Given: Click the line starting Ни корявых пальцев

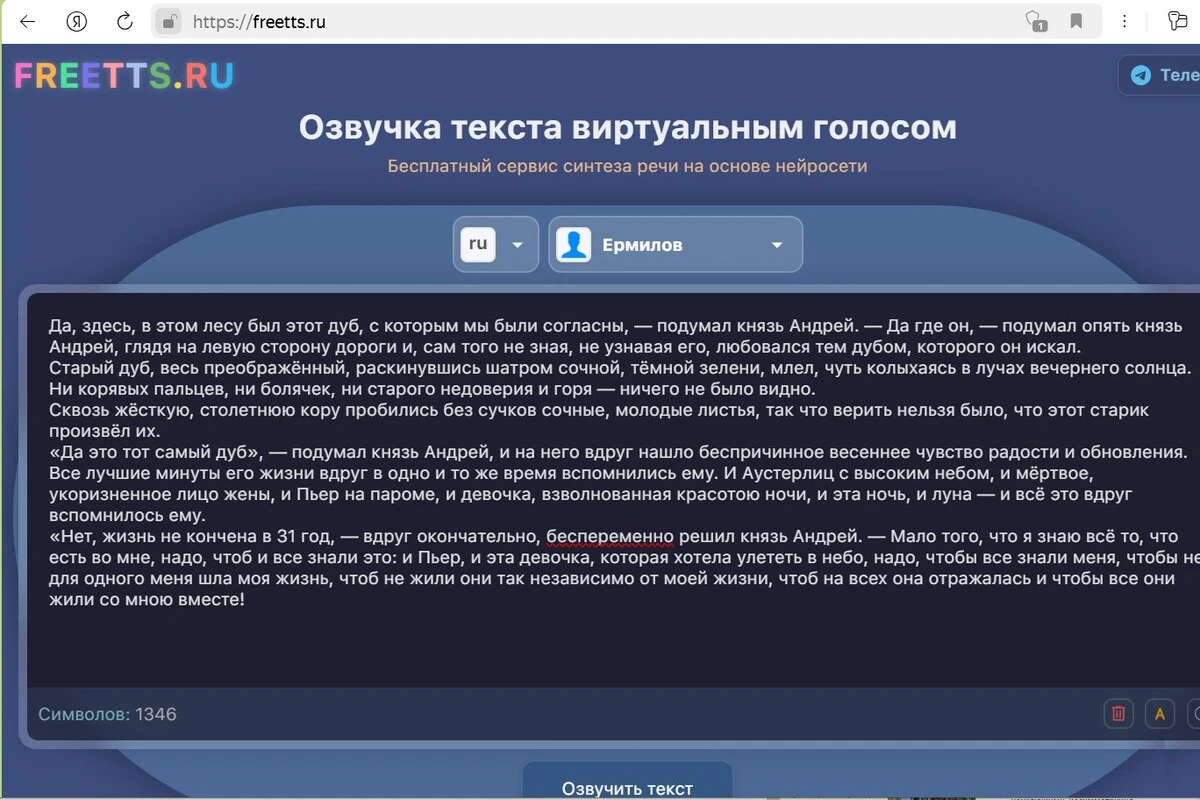Looking at the screenshot, I should point(432,389).
